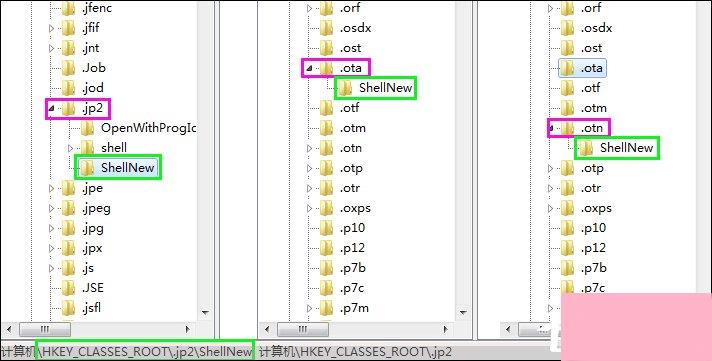Expand the .jpx registry key
Viewport: 712px width, 361px height.
click(x=51, y=248)
